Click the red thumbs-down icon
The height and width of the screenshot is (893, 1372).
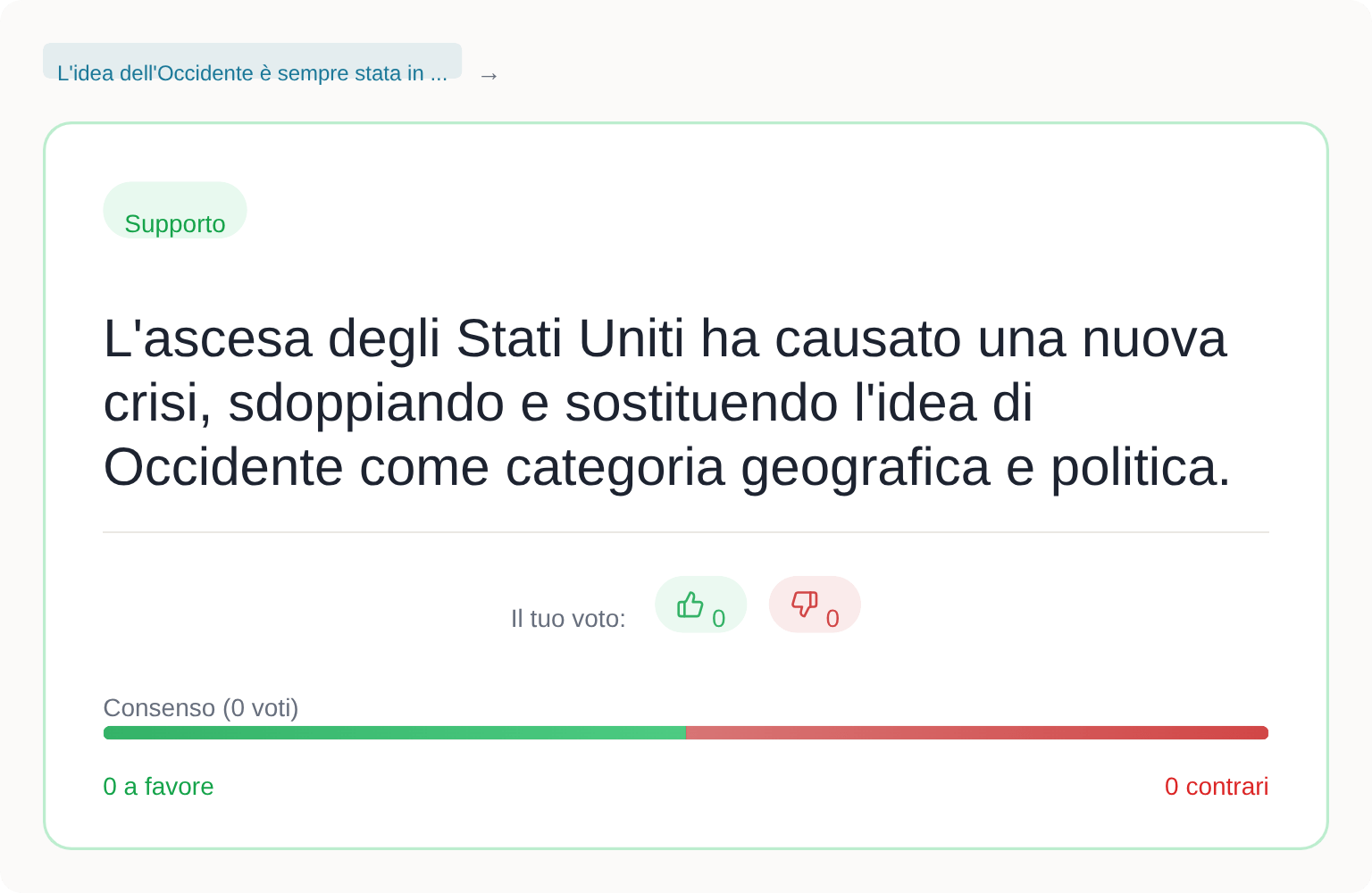coord(804,605)
